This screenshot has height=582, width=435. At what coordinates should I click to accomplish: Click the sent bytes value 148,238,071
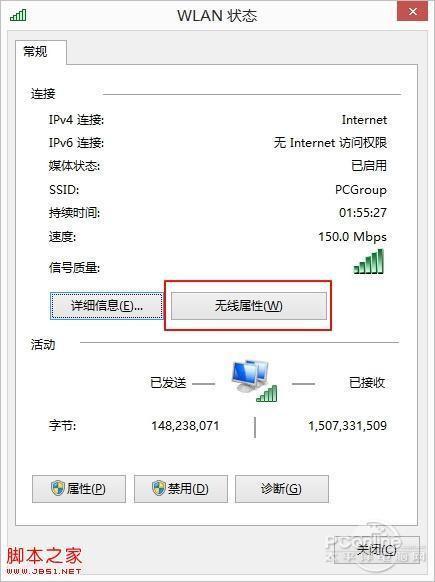click(185, 425)
